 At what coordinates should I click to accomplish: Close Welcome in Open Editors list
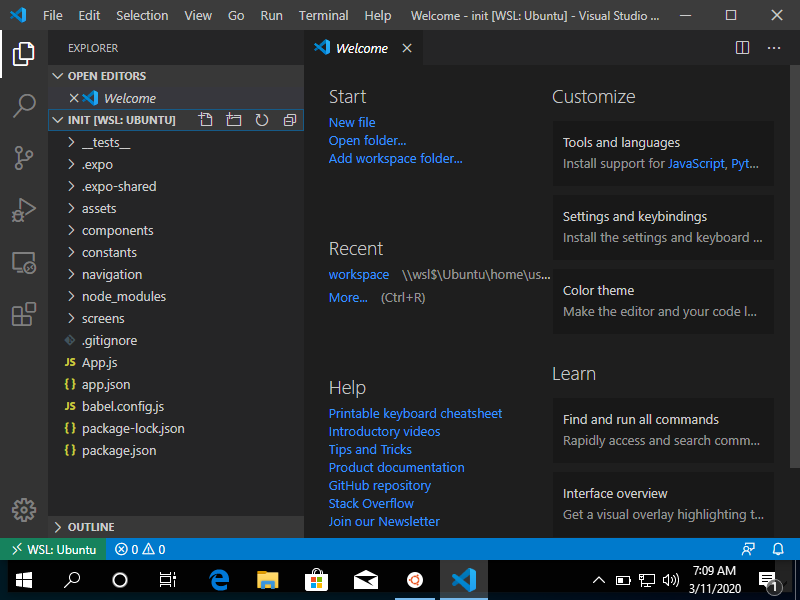pyautogui.click(x=74, y=98)
